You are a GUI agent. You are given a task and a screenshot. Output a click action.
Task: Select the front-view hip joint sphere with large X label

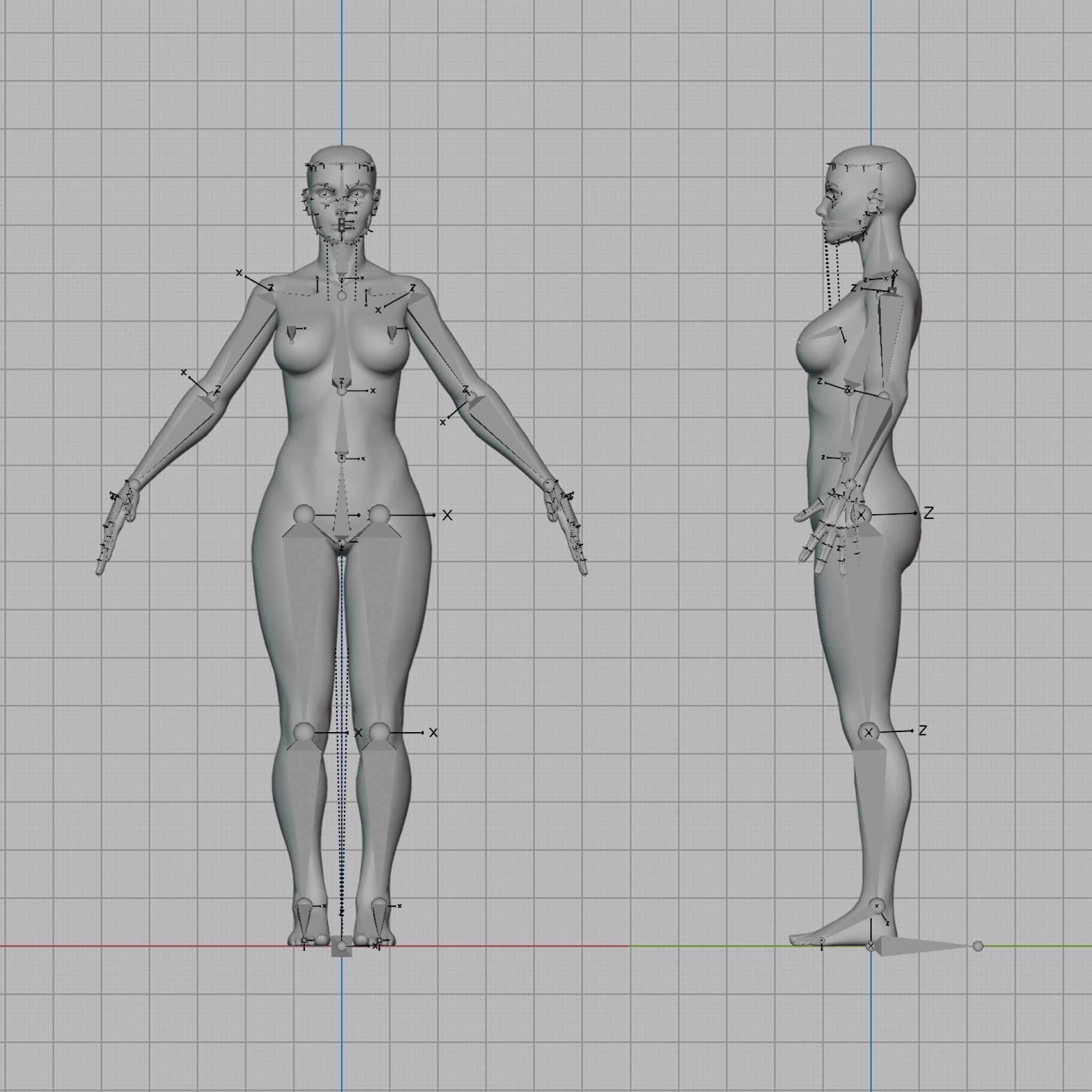click(x=379, y=515)
